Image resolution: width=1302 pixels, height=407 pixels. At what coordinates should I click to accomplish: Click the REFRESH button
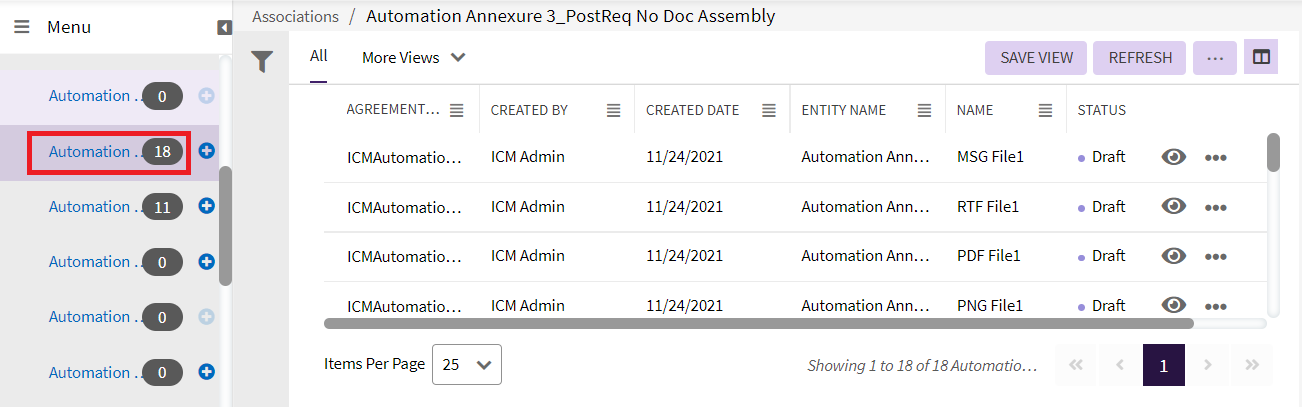coord(1139,58)
